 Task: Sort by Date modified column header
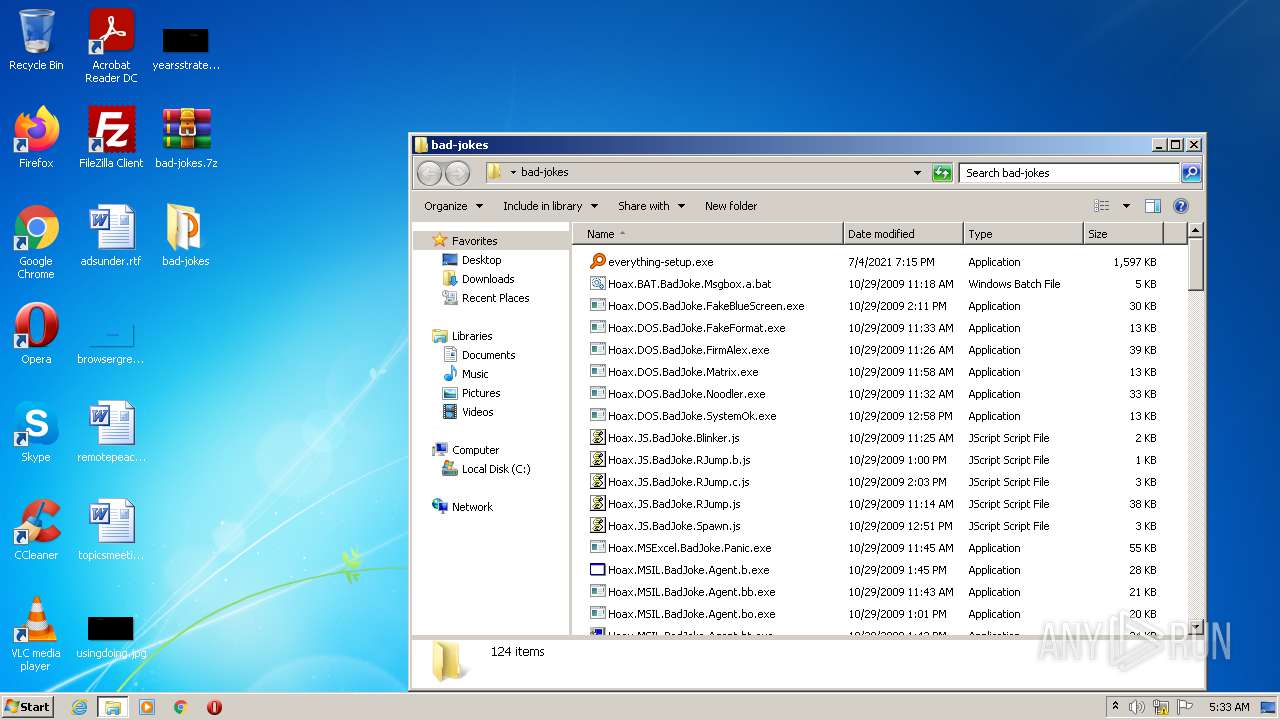[903, 234]
